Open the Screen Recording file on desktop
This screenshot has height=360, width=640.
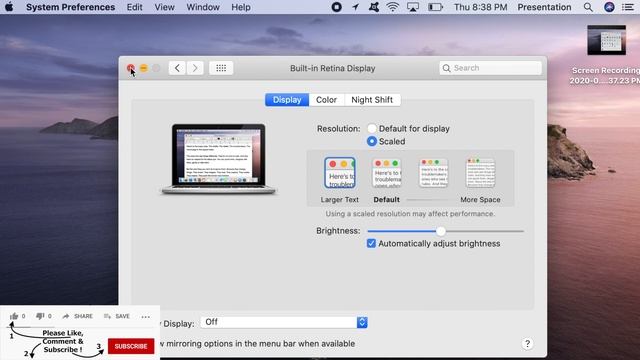click(x=607, y=40)
